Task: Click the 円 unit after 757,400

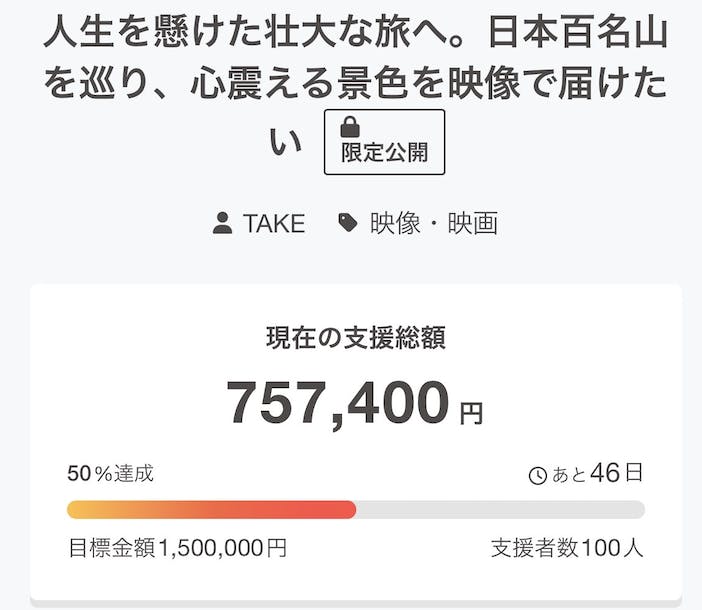Action: click(471, 413)
